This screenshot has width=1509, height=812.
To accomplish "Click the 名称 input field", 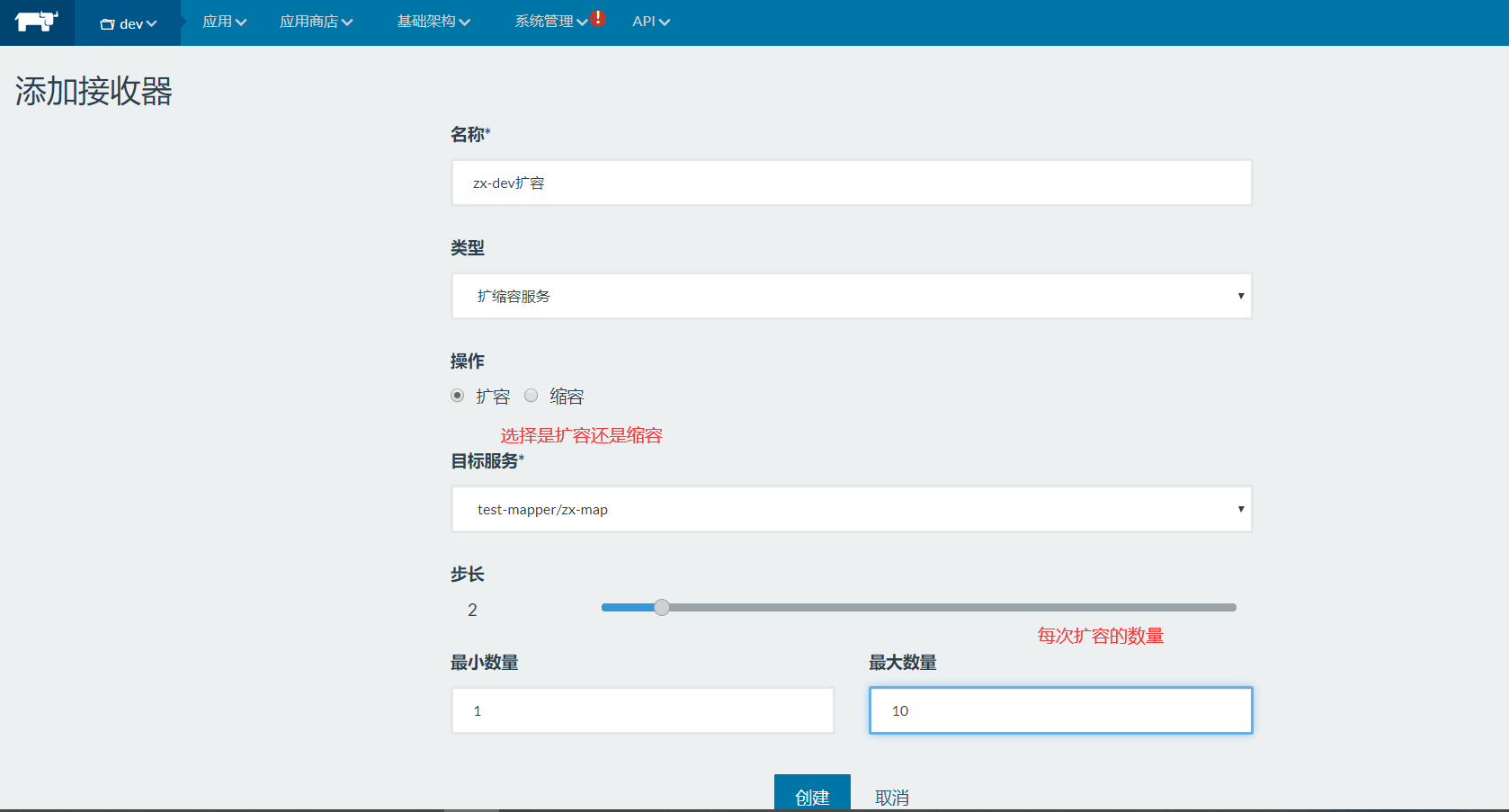I will 851,183.
